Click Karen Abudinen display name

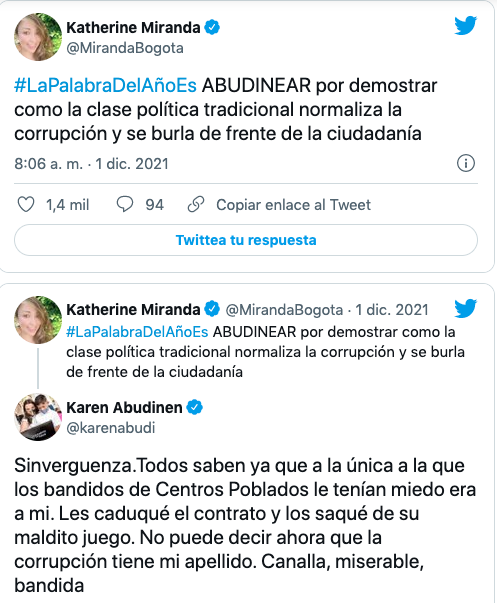pos(124,407)
